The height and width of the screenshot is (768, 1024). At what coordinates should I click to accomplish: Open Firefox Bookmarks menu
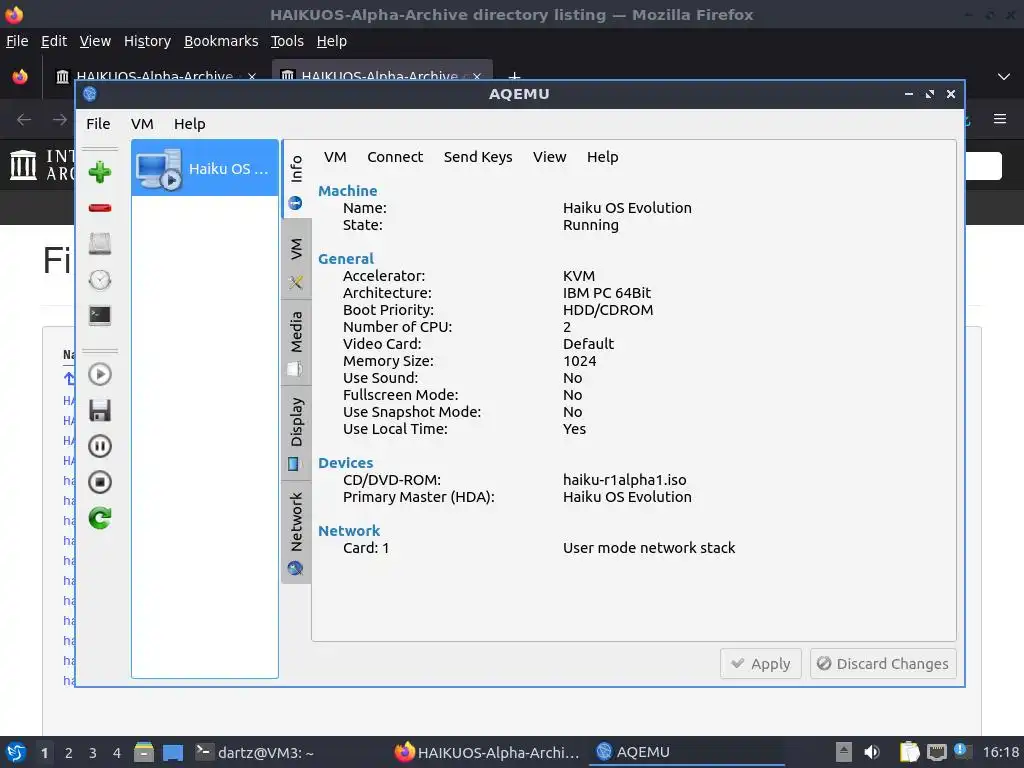(221, 41)
